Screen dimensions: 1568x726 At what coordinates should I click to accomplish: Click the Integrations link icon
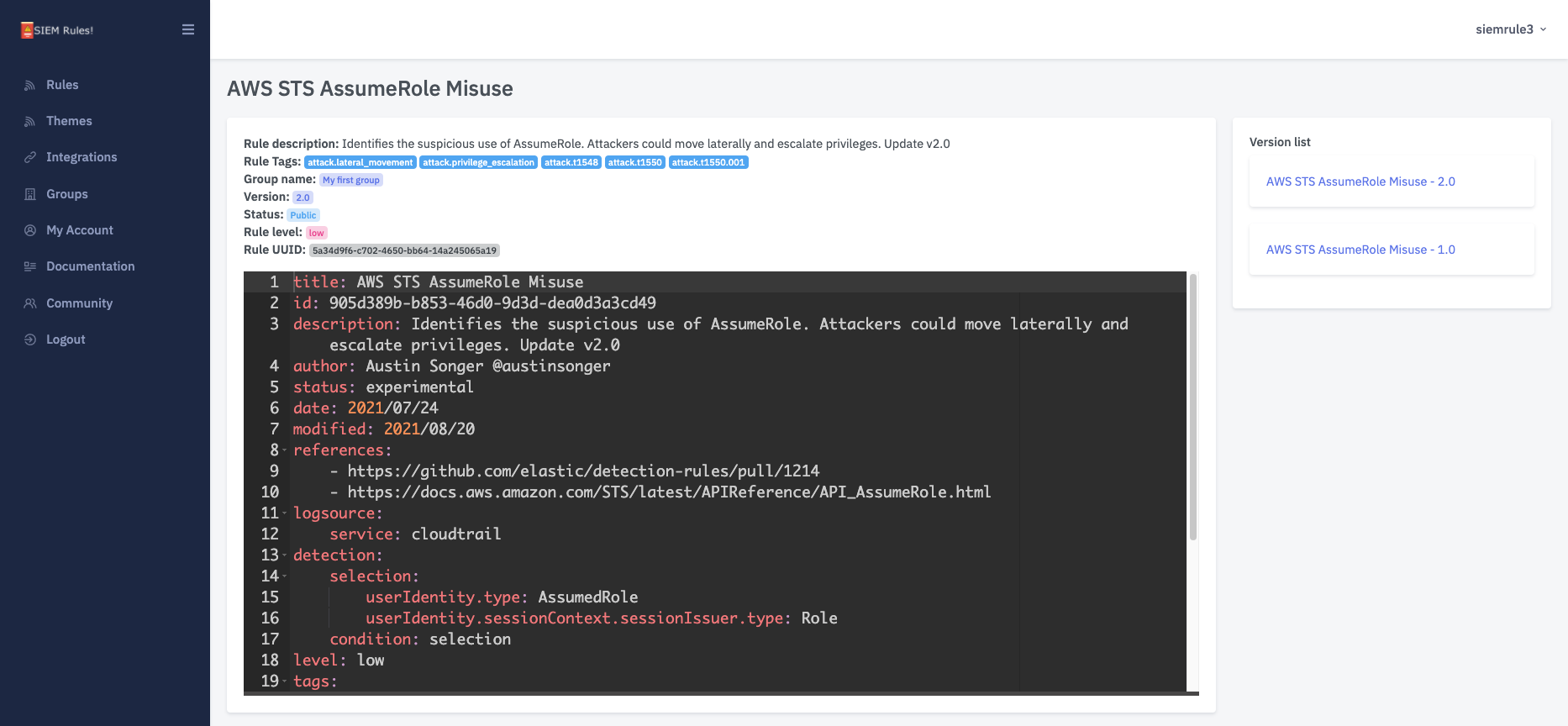[30, 157]
